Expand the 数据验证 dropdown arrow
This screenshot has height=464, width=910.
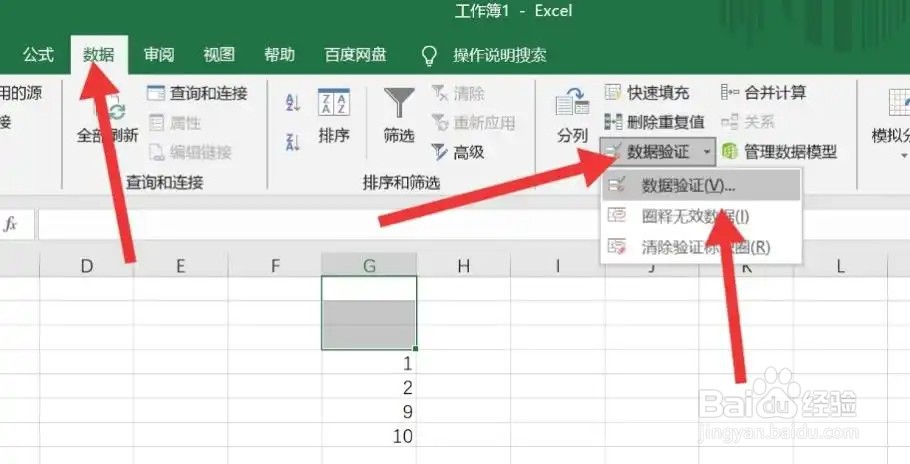[x=707, y=152]
